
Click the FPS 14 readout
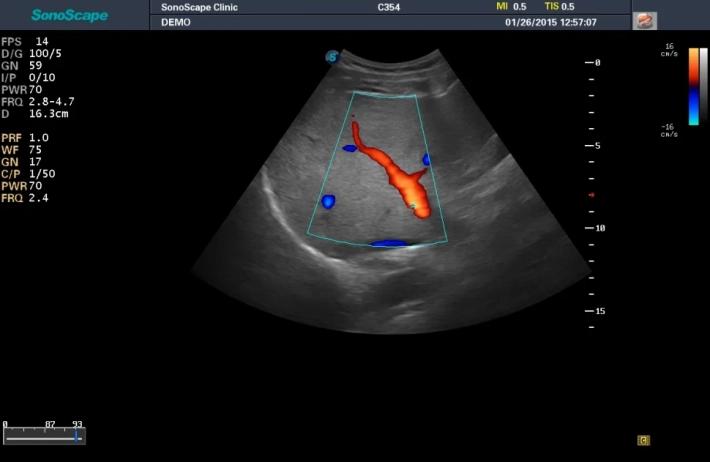[x=25, y=41]
